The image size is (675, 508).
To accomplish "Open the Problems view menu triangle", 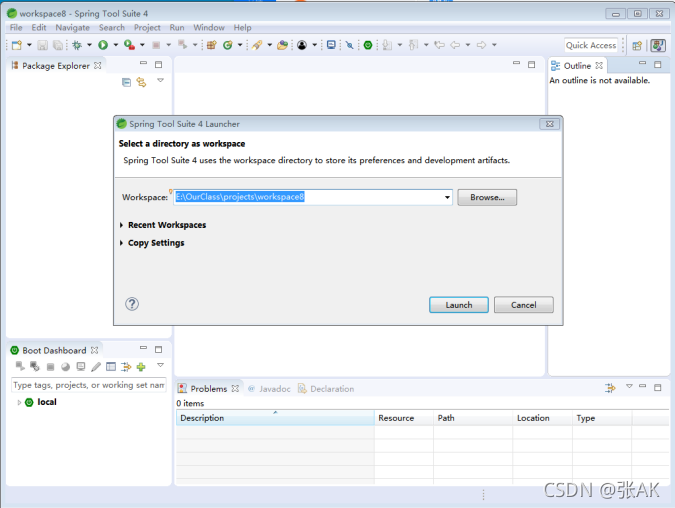I will (x=629, y=386).
